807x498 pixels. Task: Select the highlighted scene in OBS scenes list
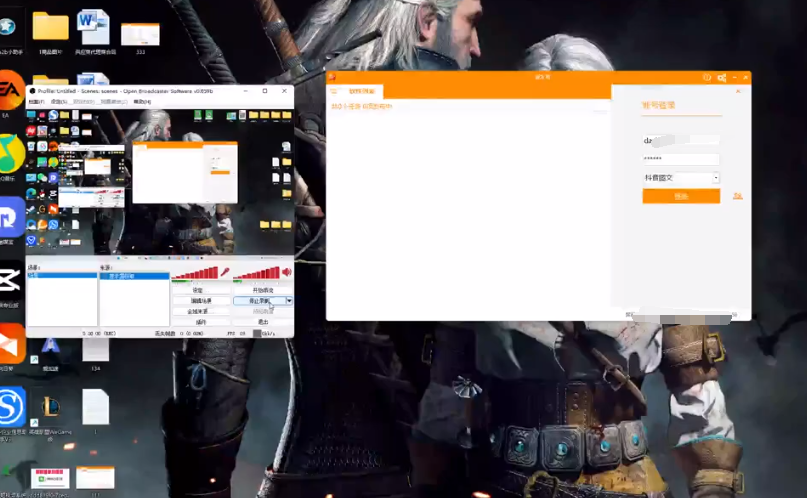pos(62,276)
